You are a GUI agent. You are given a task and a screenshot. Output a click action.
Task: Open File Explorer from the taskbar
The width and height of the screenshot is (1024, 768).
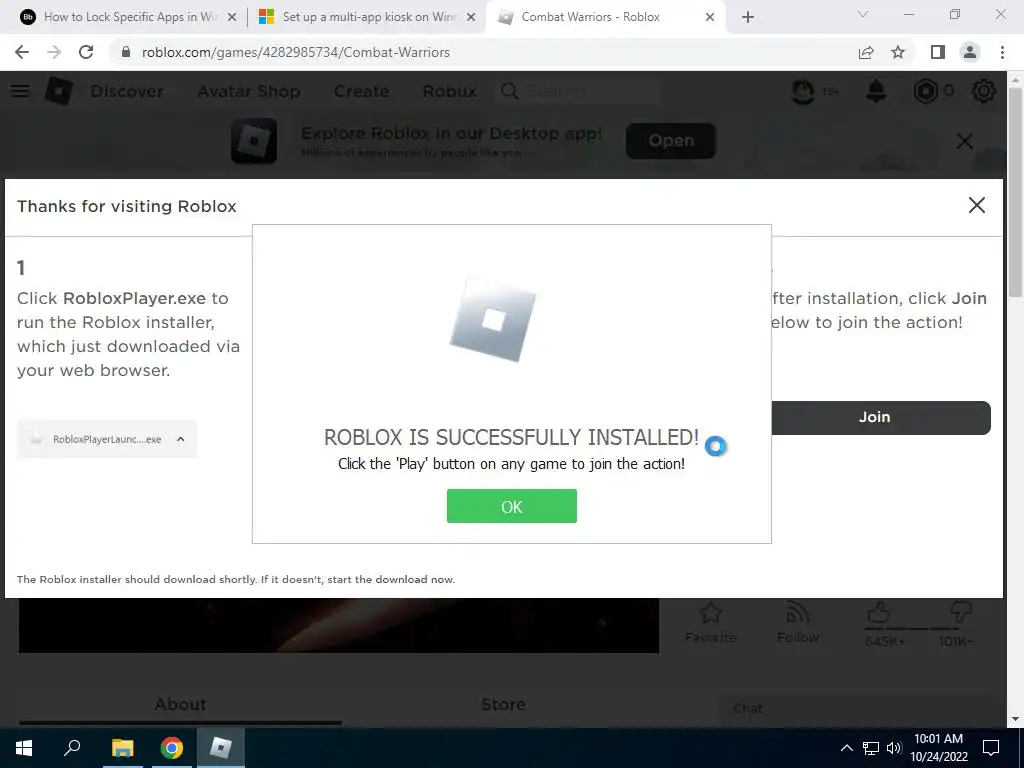pyautogui.click(x=122, y=748)
